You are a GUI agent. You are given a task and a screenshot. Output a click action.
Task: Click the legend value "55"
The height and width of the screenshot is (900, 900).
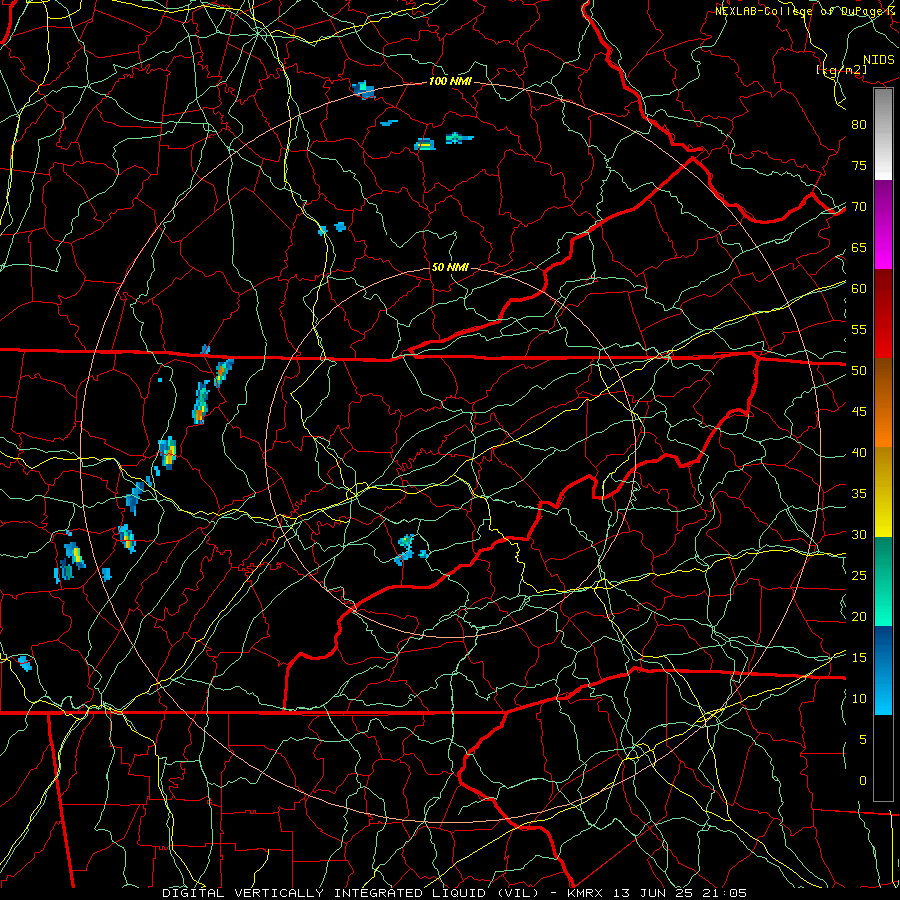point(859,329)
